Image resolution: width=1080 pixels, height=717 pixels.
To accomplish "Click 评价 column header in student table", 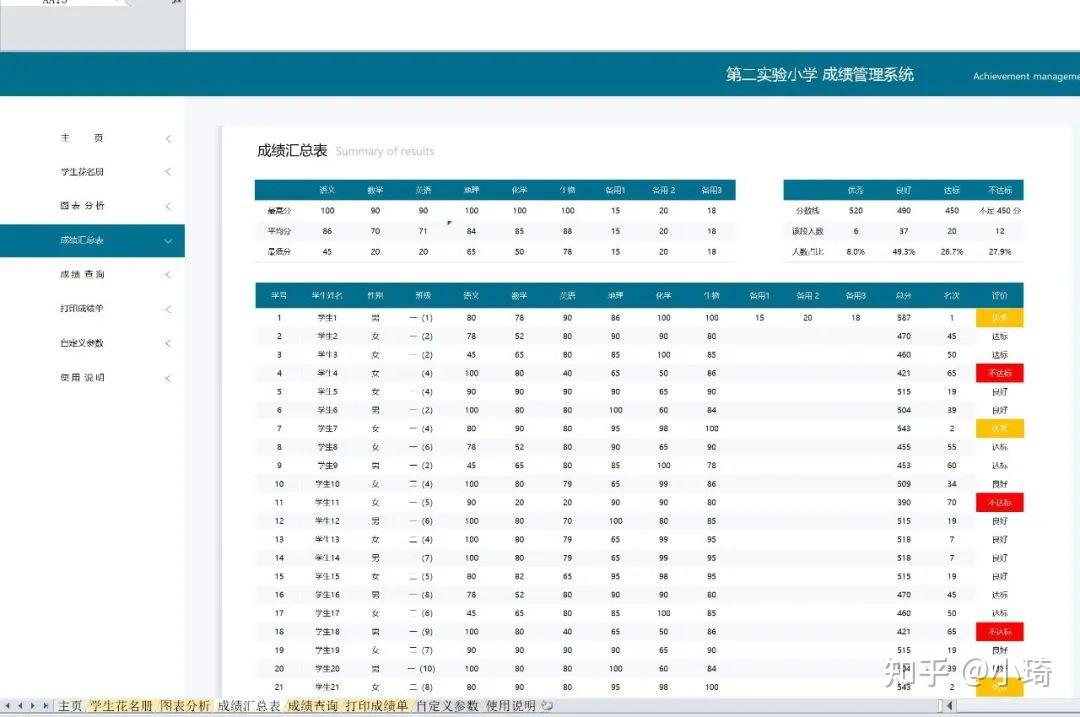I will 999,295.
